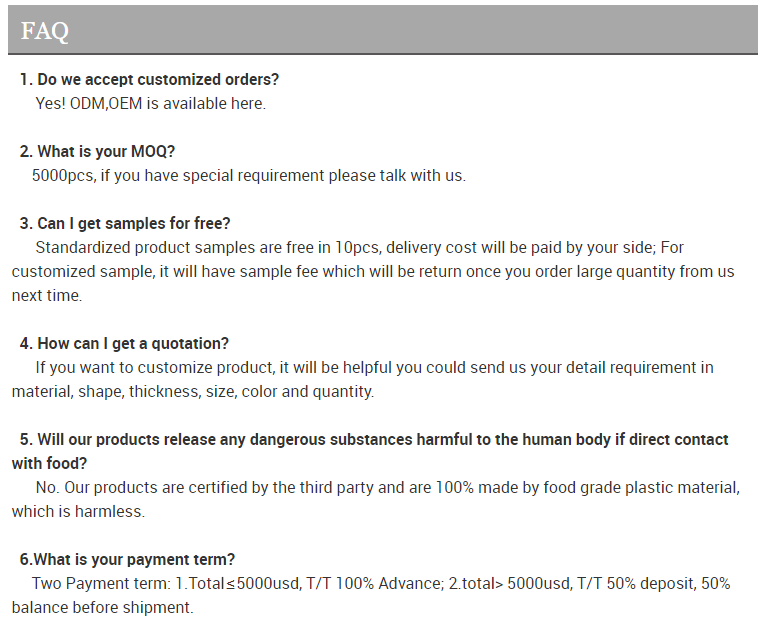The image size is (765, 638).
Task: Click the '5000pcs' MOQ answer text
Action: click(x=249, y=176)
